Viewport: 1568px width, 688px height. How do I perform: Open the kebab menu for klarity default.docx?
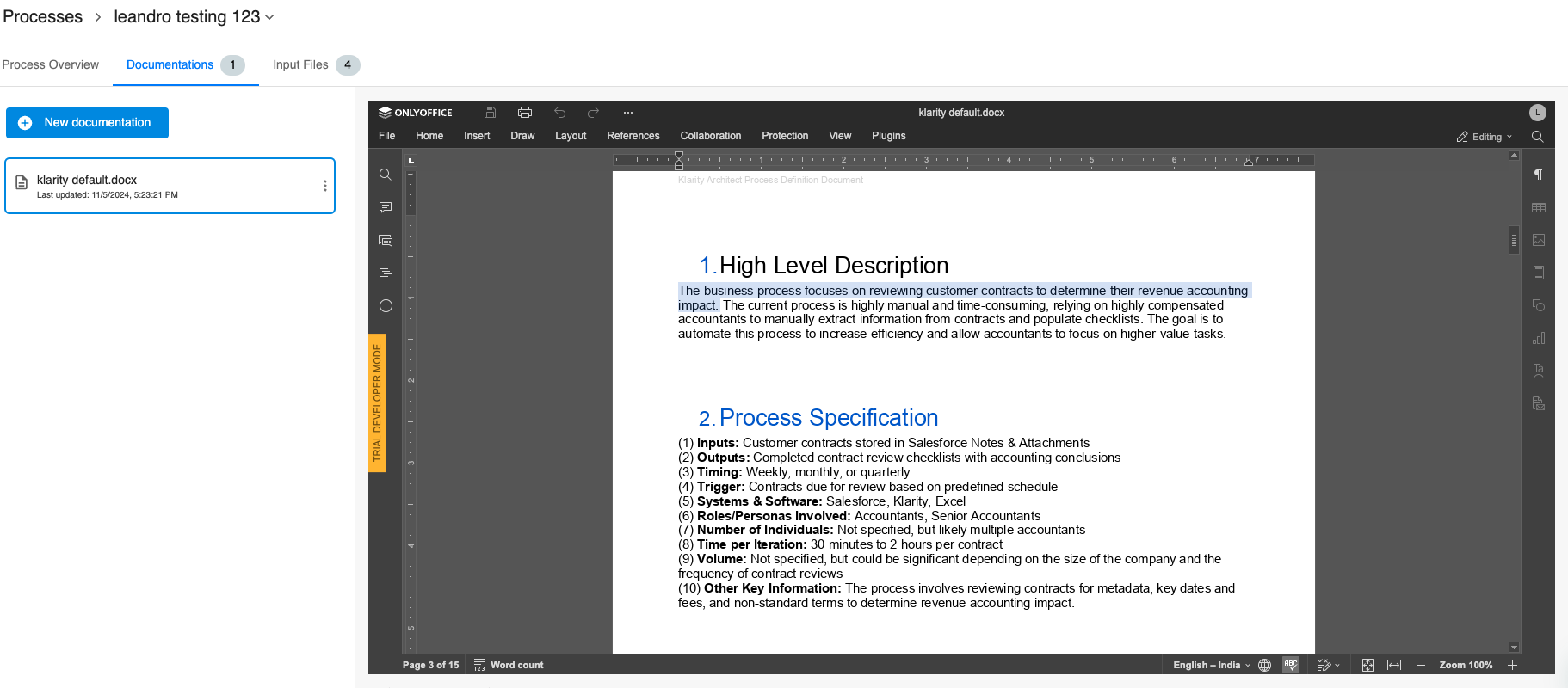click(x=324, y=186)
